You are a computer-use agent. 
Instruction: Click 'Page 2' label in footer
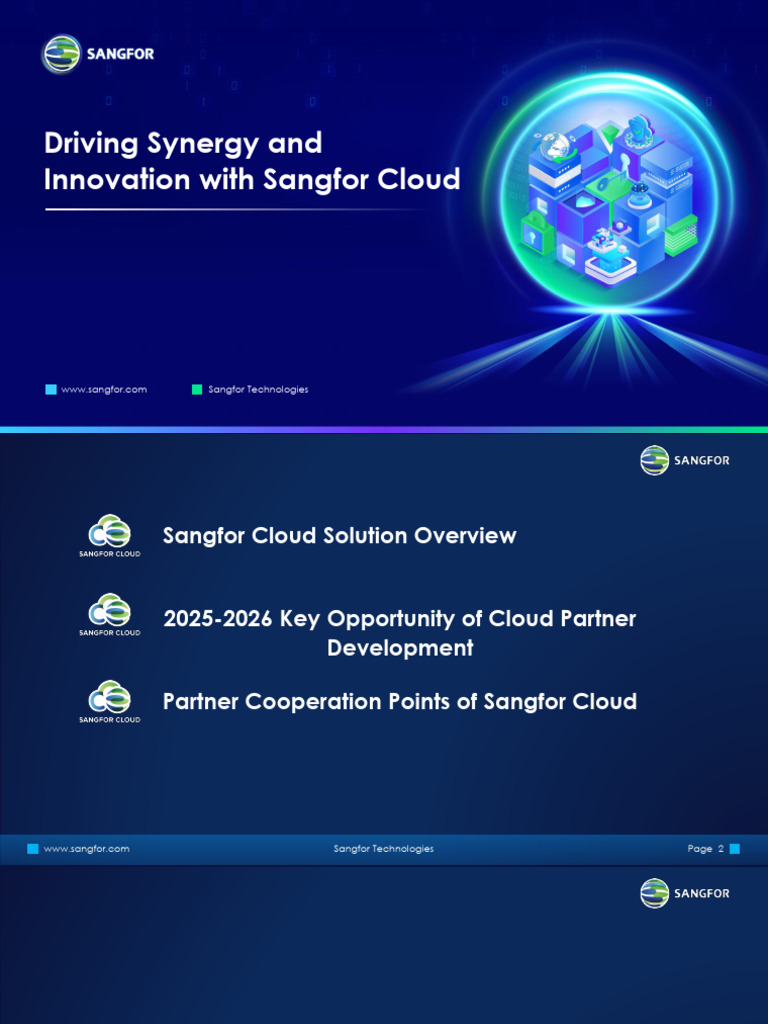tap(705, 849)
